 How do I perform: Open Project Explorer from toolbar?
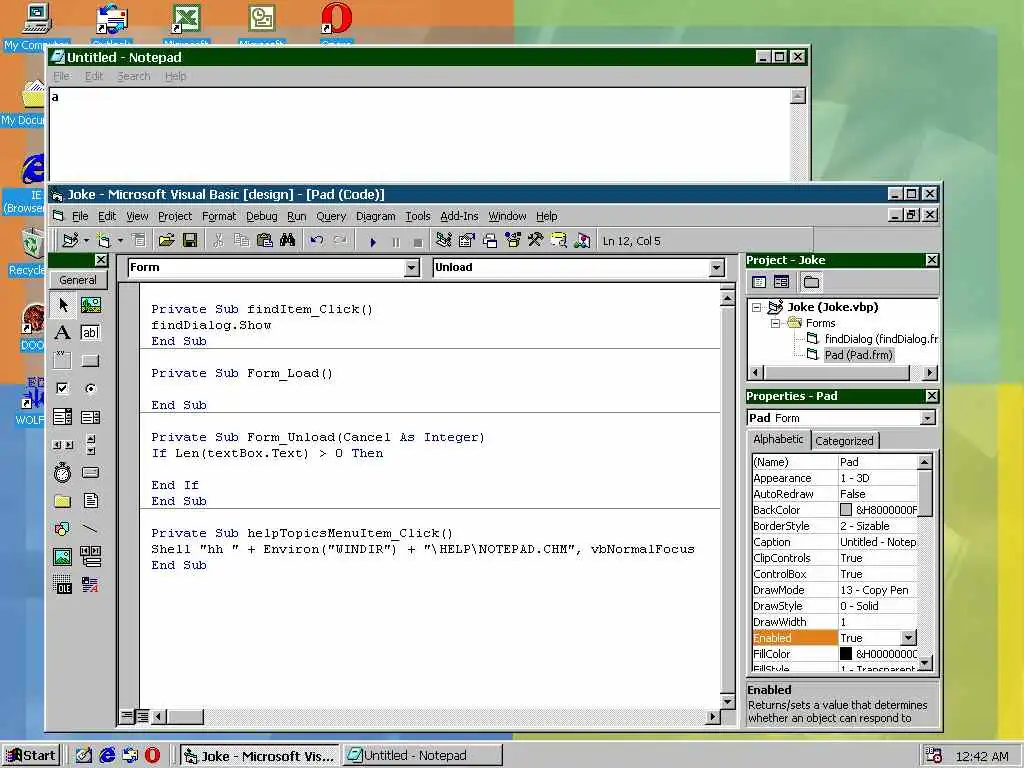(443, 241)
